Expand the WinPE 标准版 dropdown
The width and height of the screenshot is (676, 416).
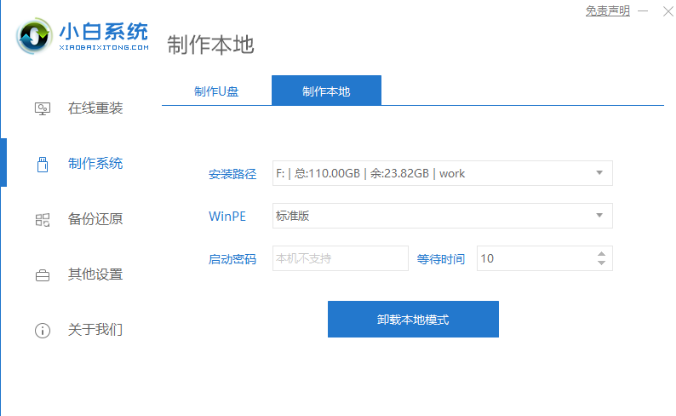599,215
